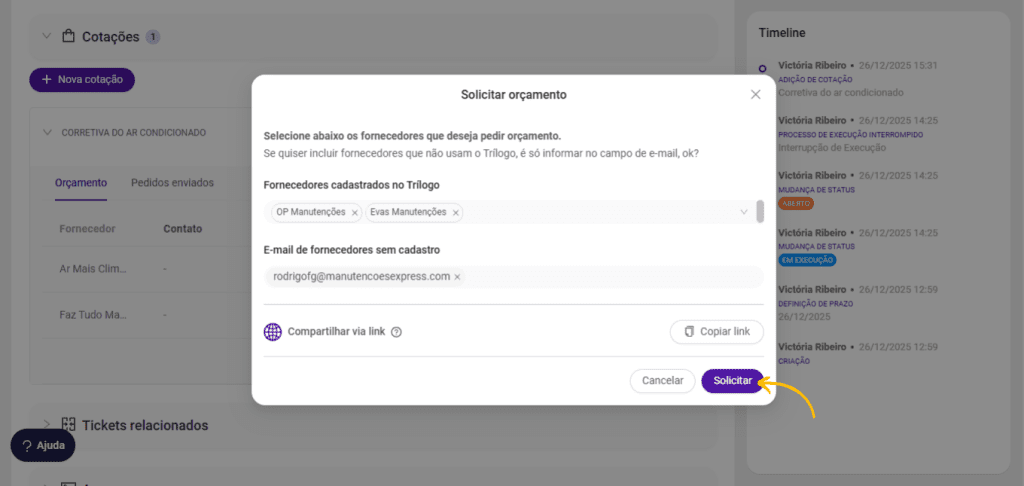This screenshot has height=486, width=1024.
Task: Expand the Tickets relacionados section
Action: click(x=46, y=424)
